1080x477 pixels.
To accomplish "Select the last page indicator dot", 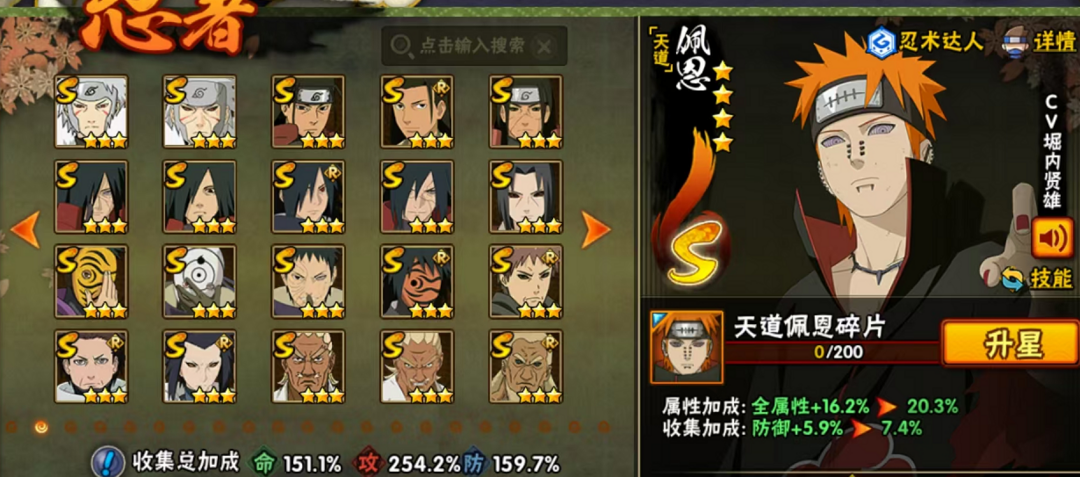I will 604,427.
